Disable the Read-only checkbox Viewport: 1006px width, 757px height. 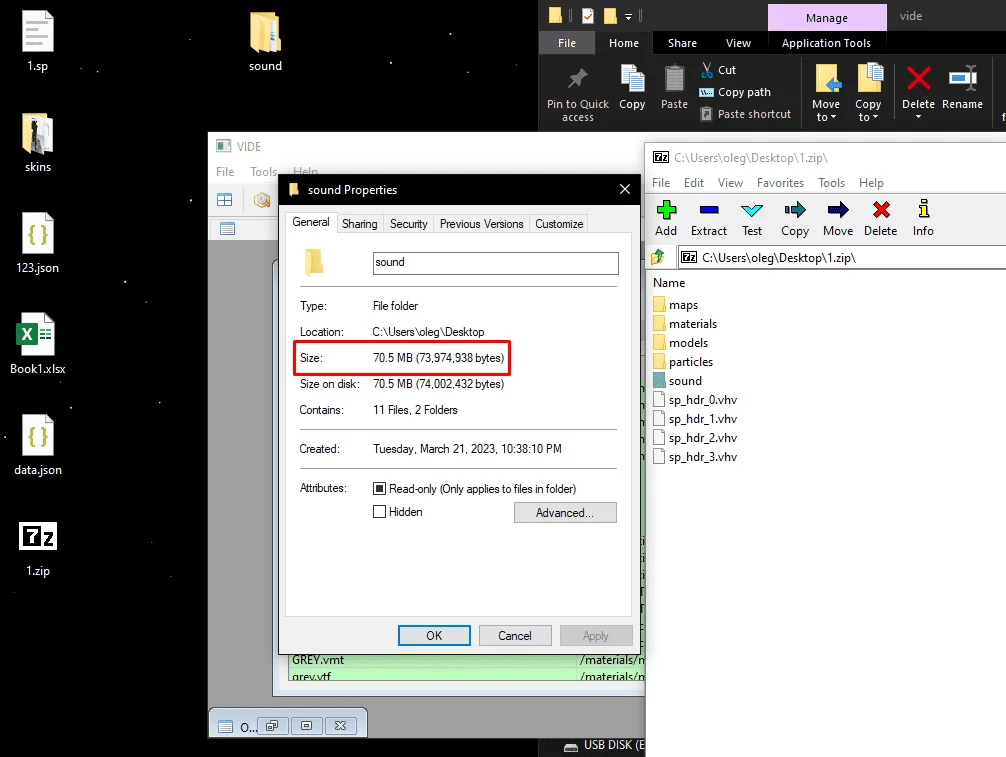(x=381, y=488)
